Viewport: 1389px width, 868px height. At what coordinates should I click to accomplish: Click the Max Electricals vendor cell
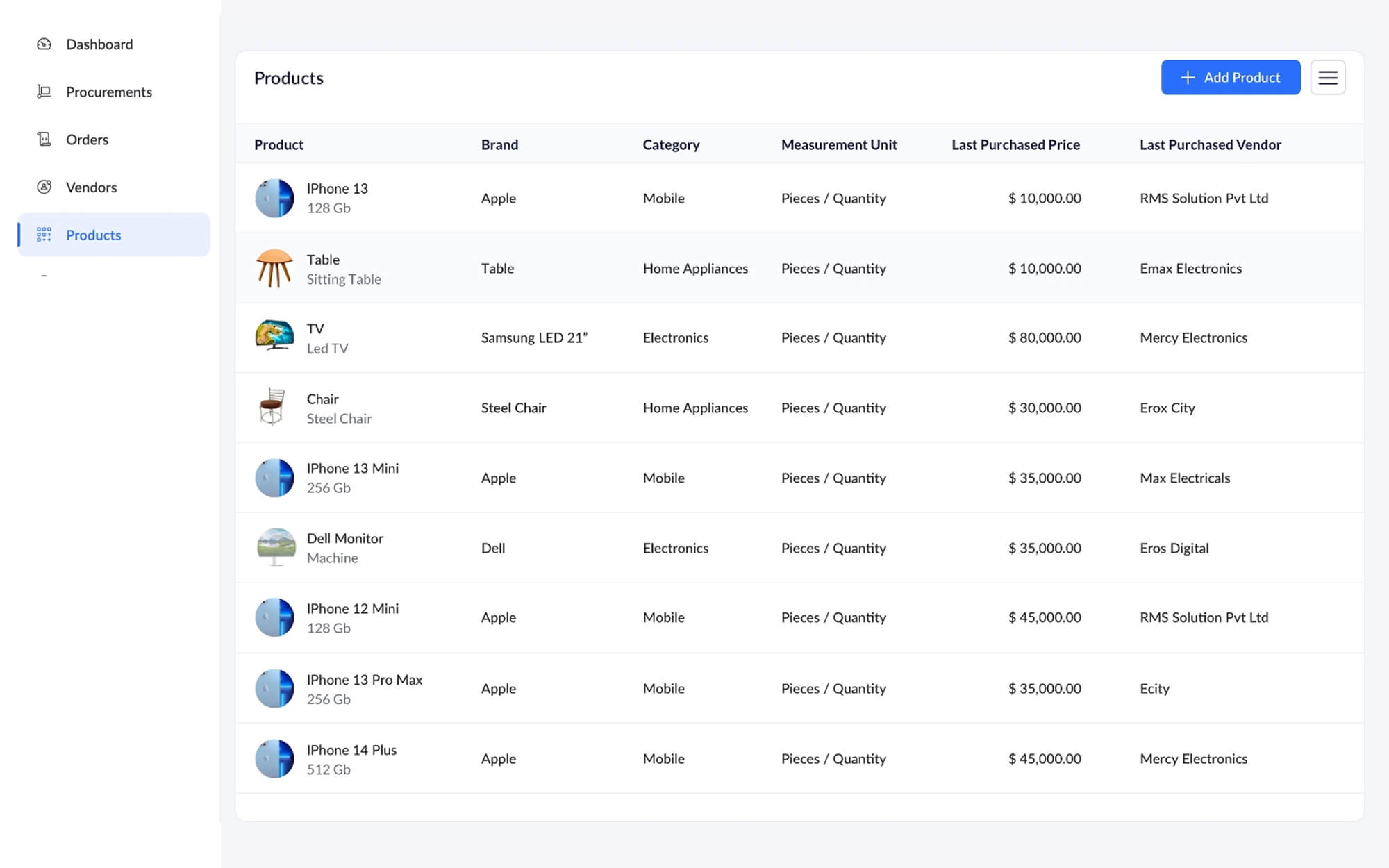coord(1185,478)
